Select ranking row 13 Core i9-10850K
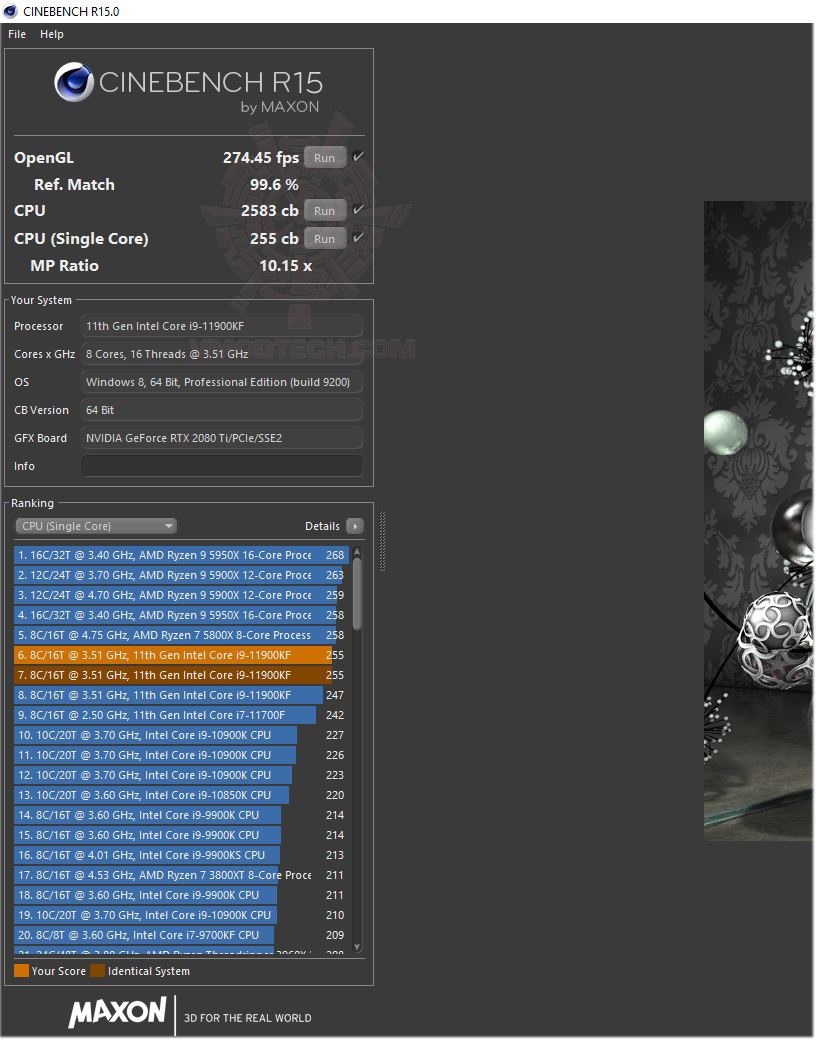 180,795
